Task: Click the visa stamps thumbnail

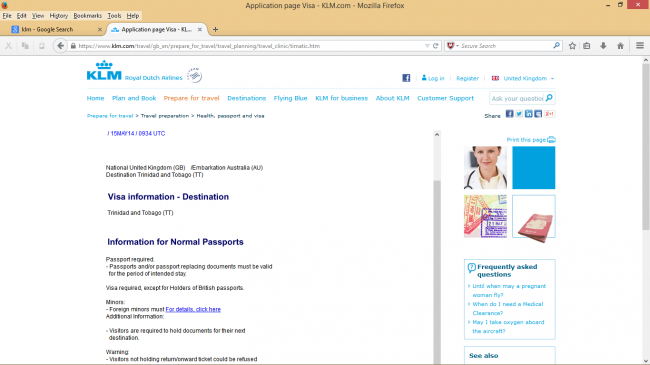Action: click(x=485, y=217)
